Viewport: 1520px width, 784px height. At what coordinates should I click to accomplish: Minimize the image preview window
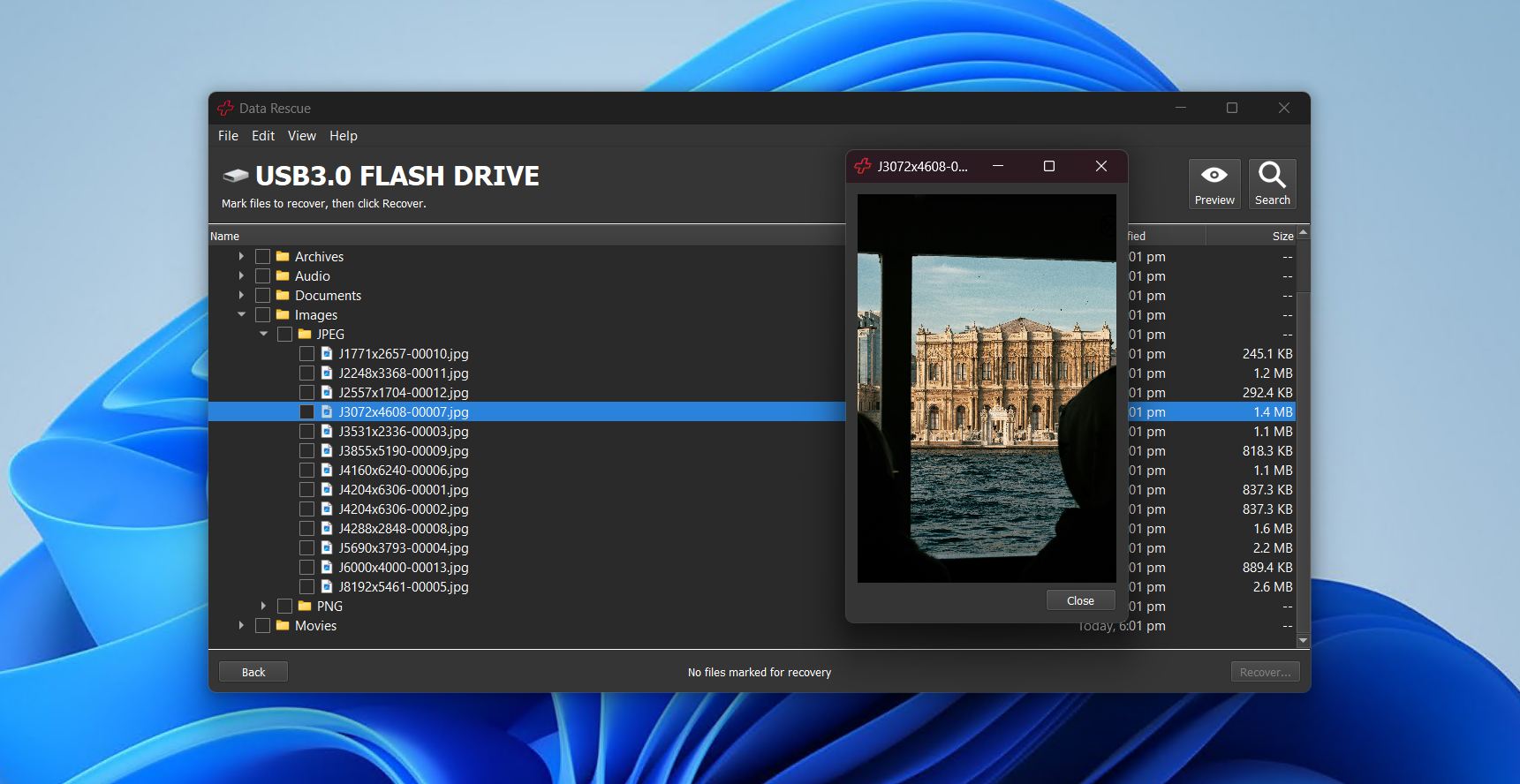(x=998, y=166)
